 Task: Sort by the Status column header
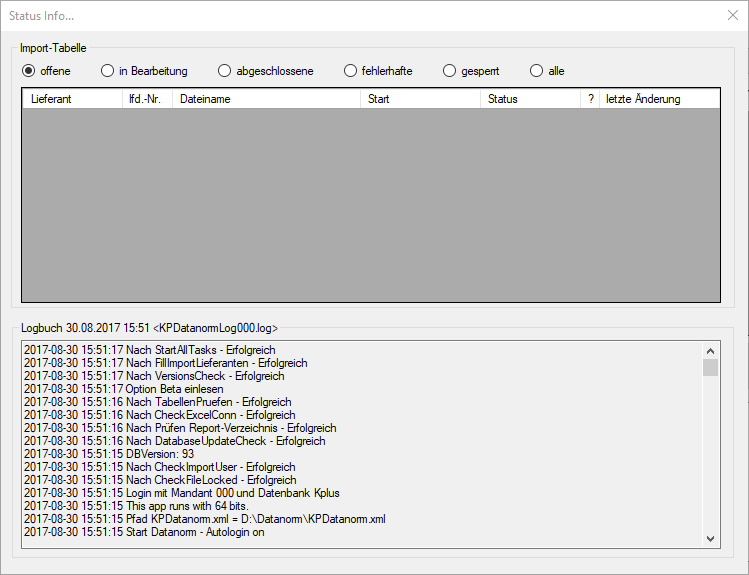tap(531, 99)
